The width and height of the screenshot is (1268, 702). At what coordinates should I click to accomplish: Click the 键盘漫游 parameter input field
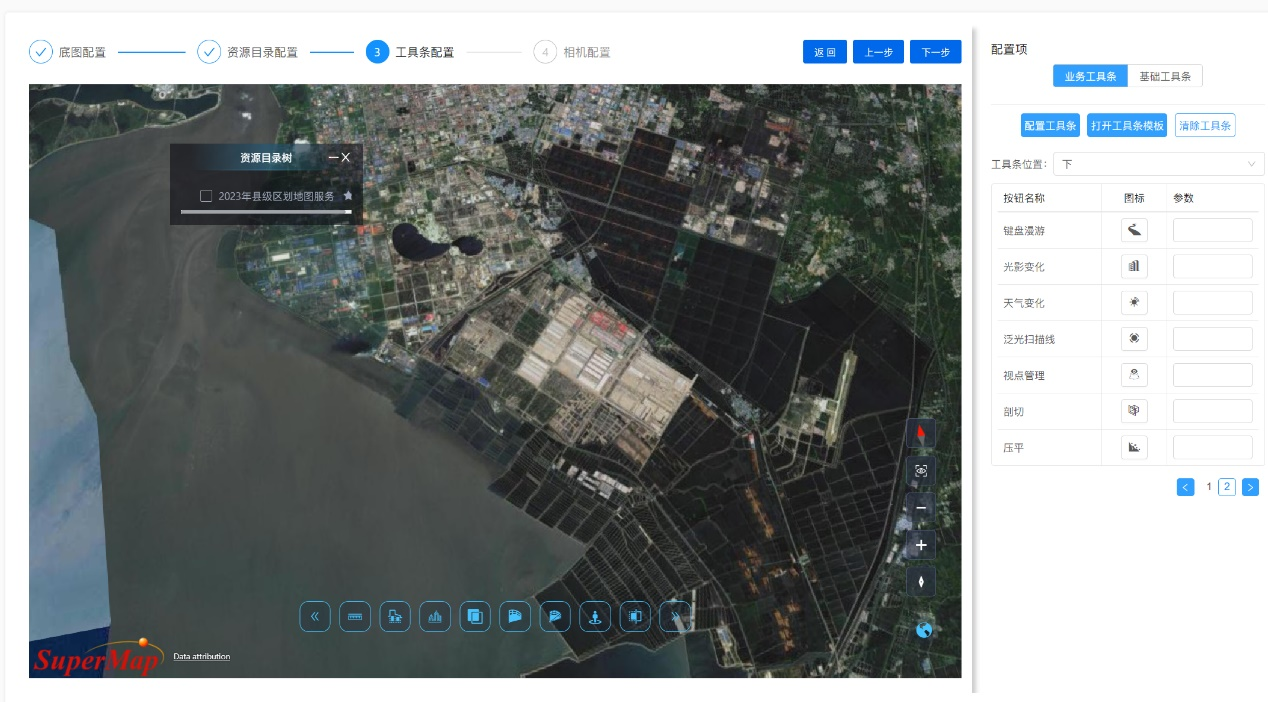(1212, 230)
